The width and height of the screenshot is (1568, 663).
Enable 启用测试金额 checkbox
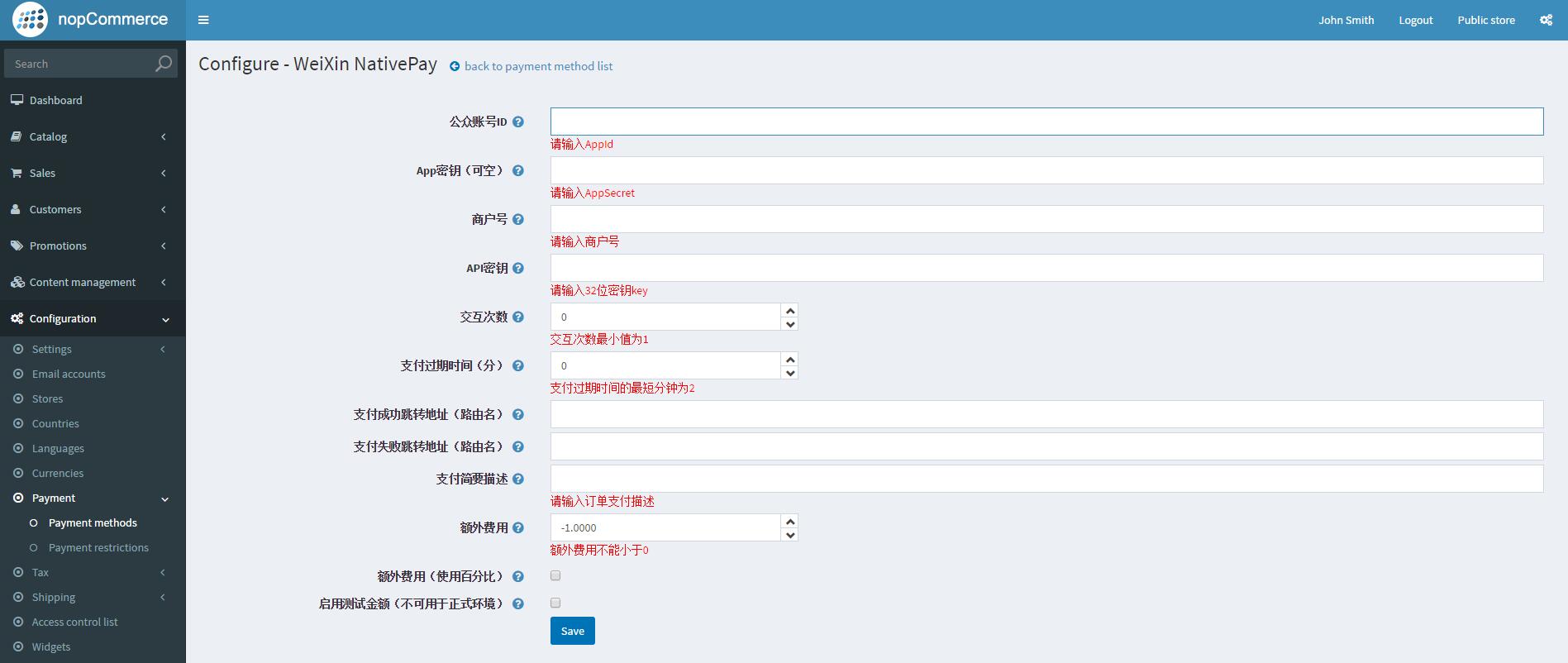pos(555,603)
